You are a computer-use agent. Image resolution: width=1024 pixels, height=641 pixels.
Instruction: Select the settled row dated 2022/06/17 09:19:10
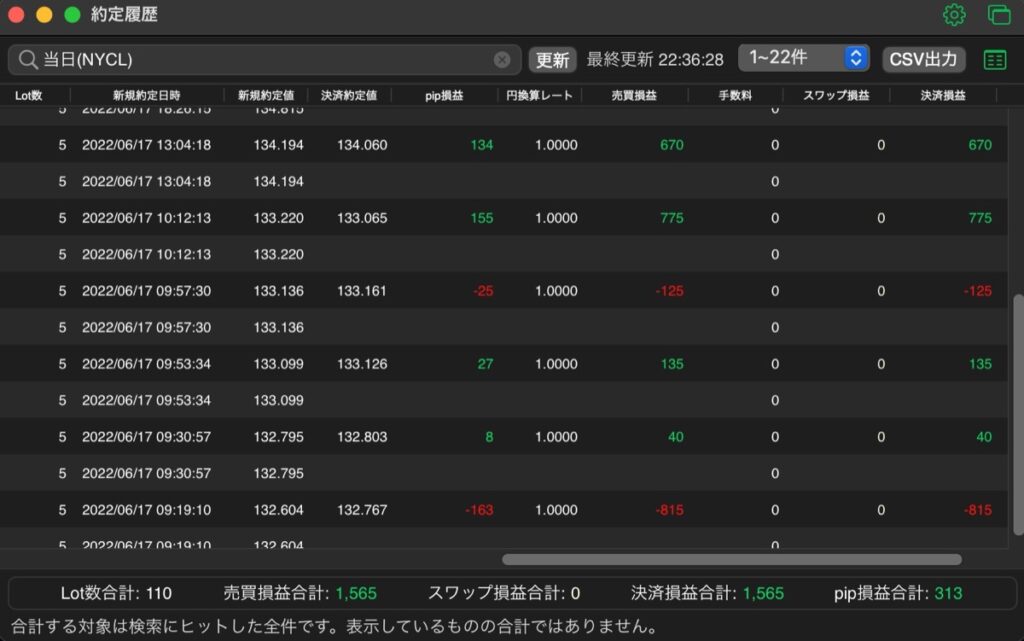504,510
